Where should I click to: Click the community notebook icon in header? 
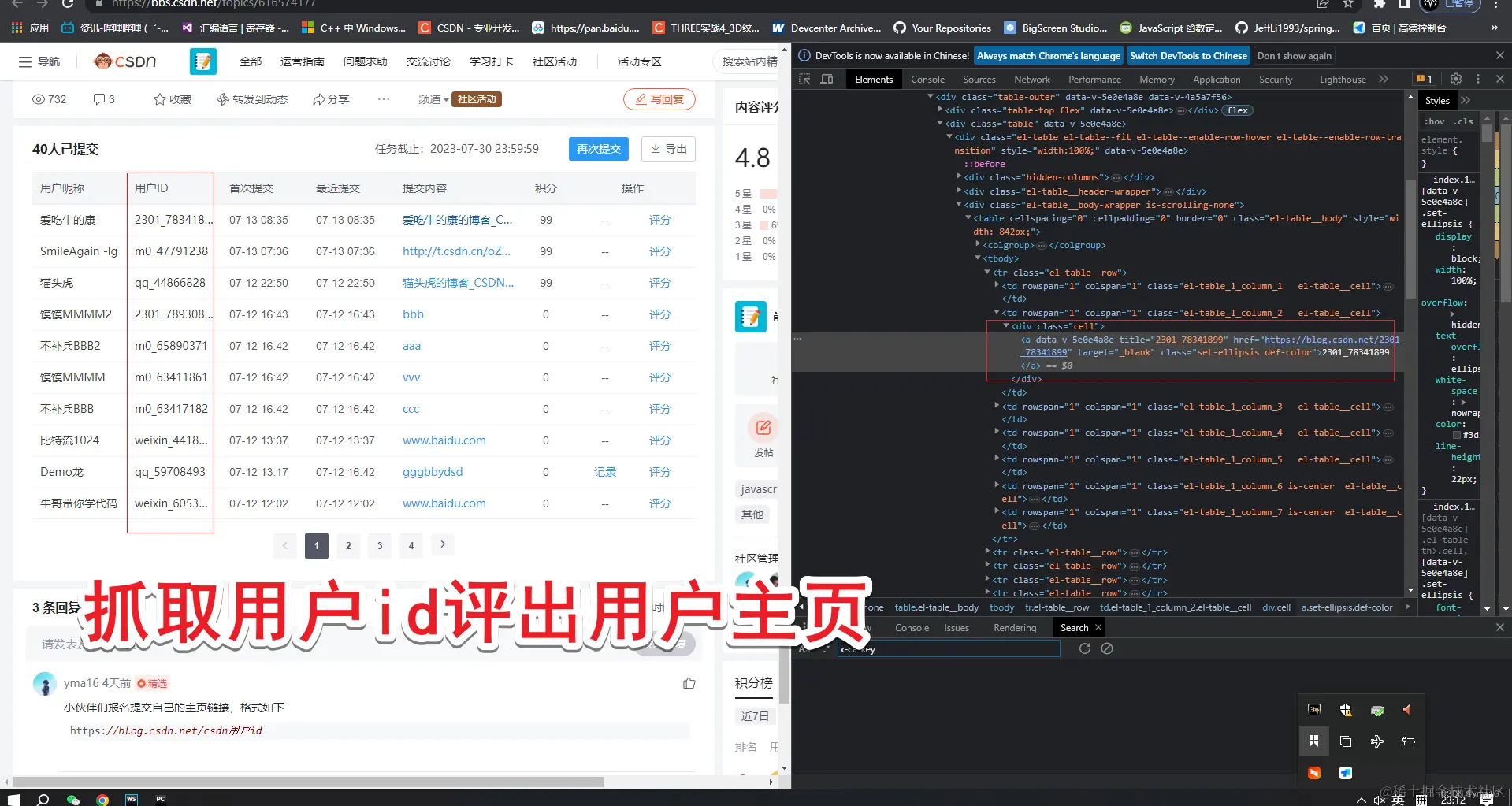coord(203,61)
